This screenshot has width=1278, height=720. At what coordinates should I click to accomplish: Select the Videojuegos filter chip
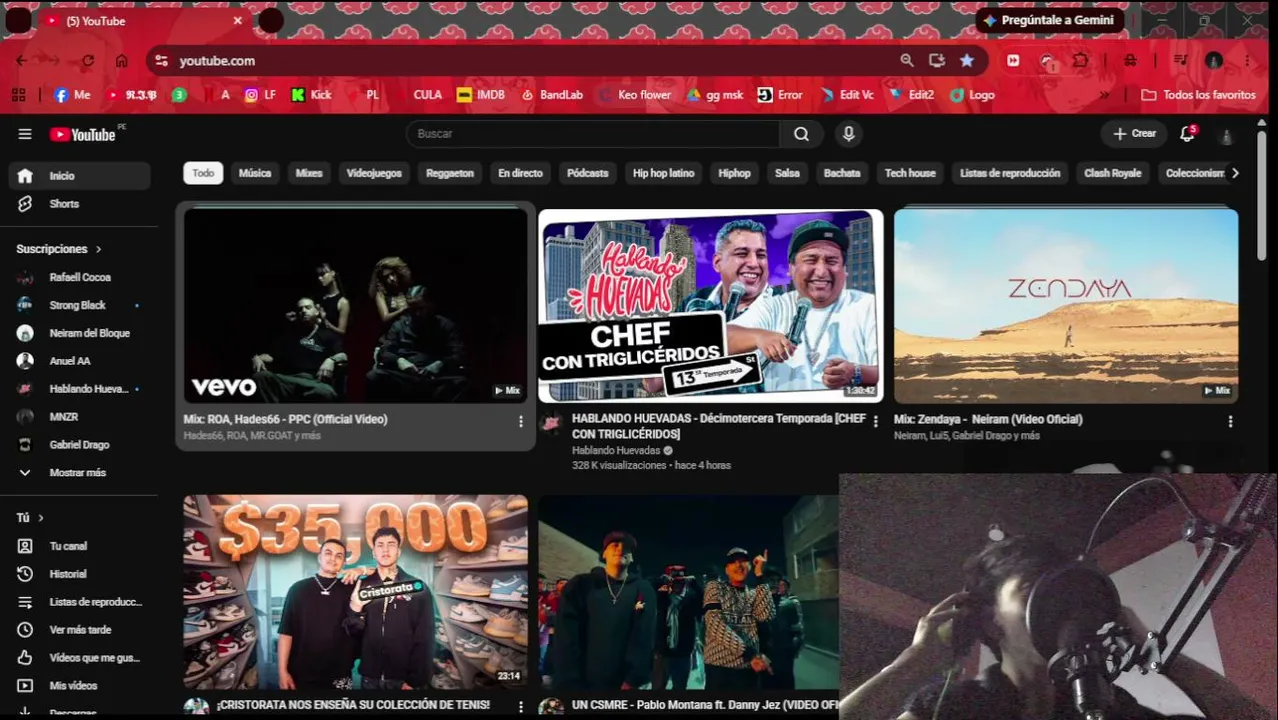374,173
